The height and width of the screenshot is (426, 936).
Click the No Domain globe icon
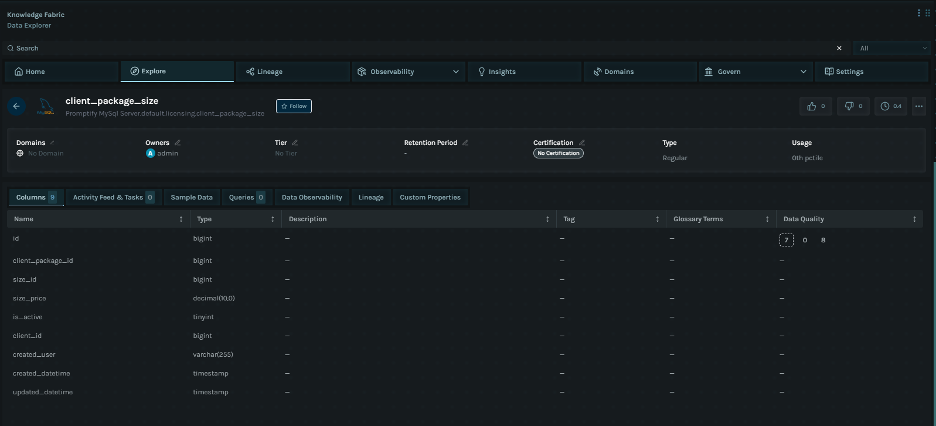pos(20,153)
